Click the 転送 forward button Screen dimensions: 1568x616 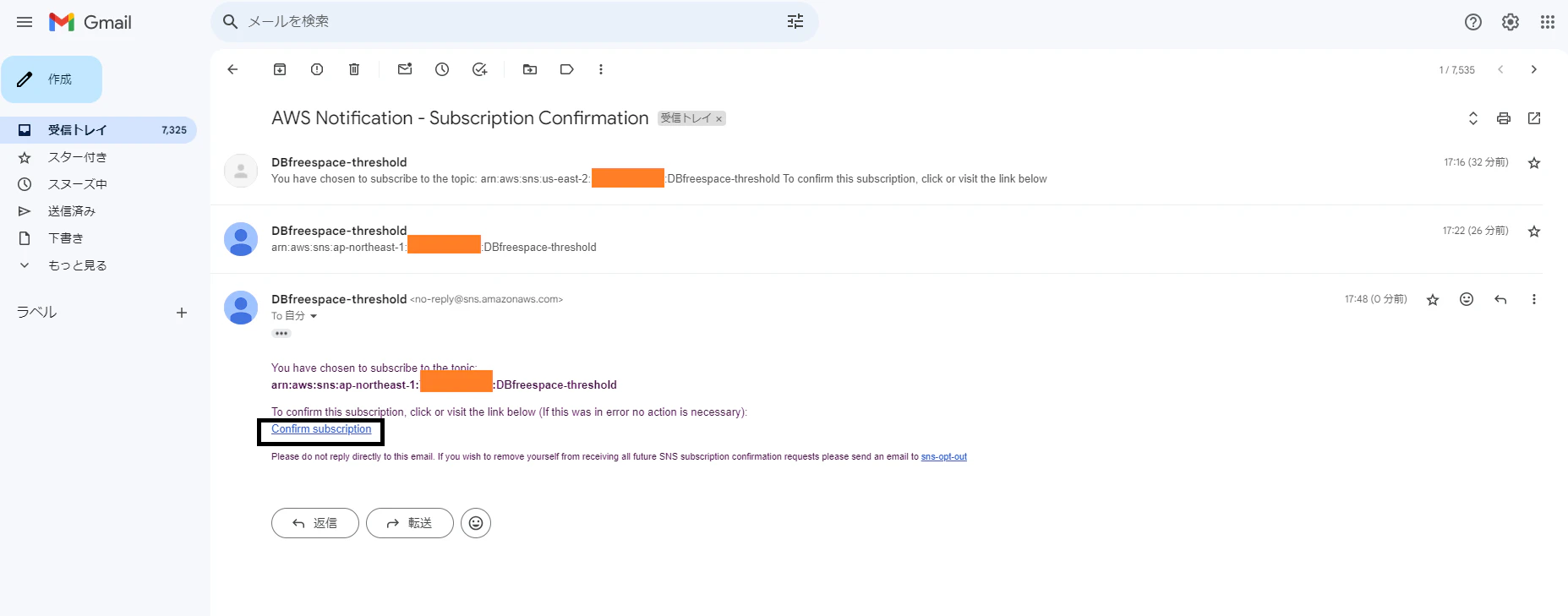410,523
